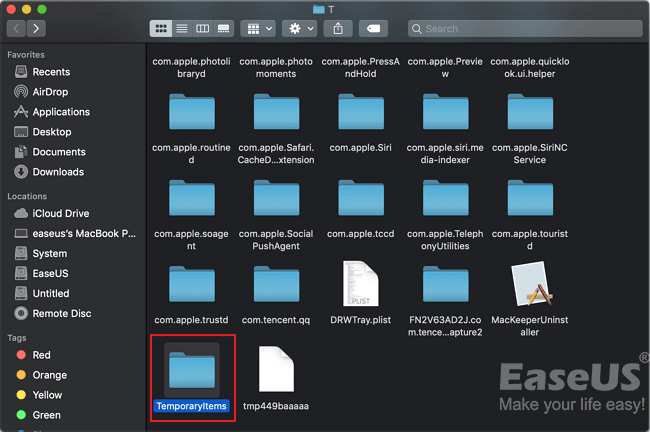Open the gear action menu

(x=298, y=28)
